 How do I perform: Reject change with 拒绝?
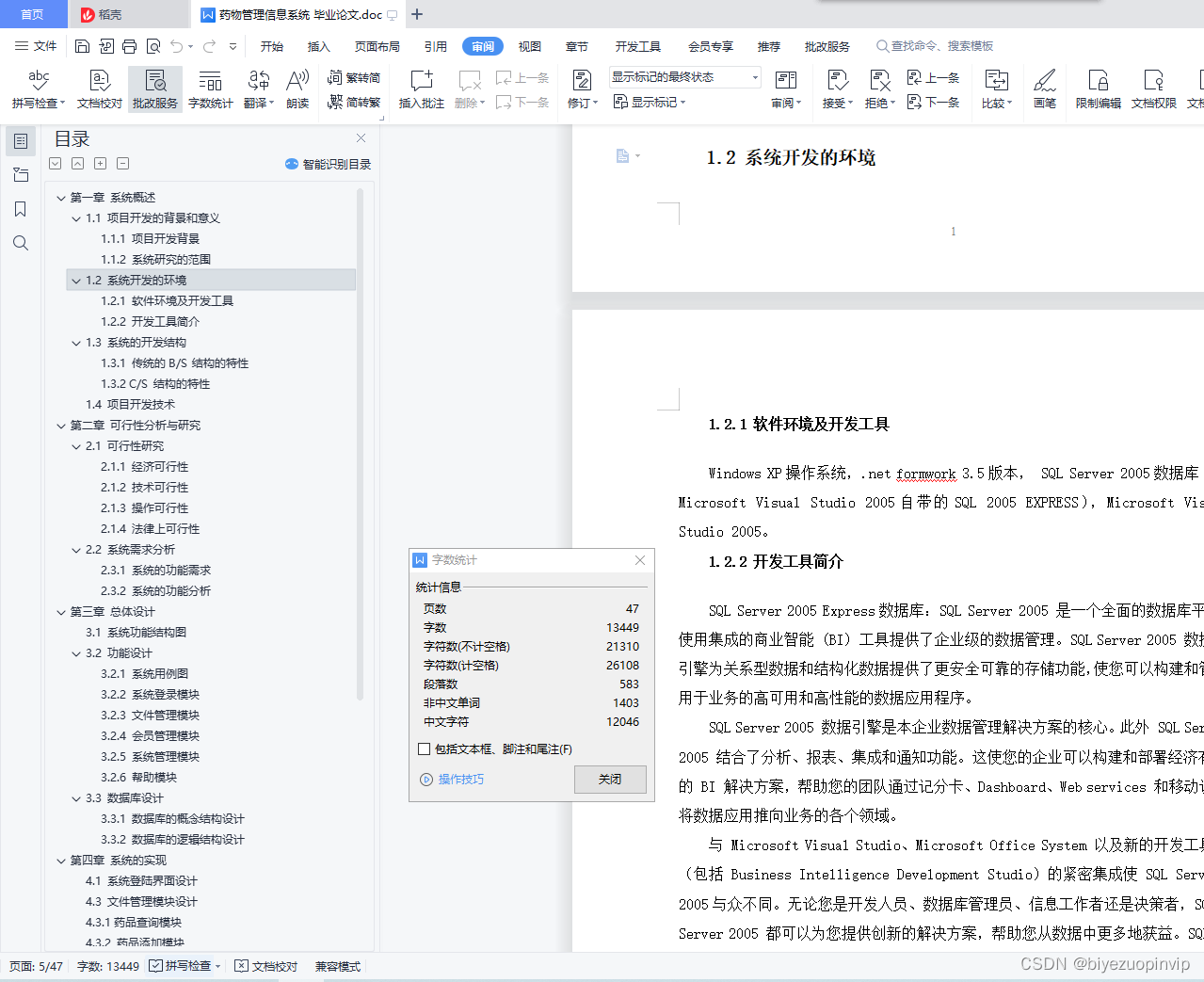(879, 89)
